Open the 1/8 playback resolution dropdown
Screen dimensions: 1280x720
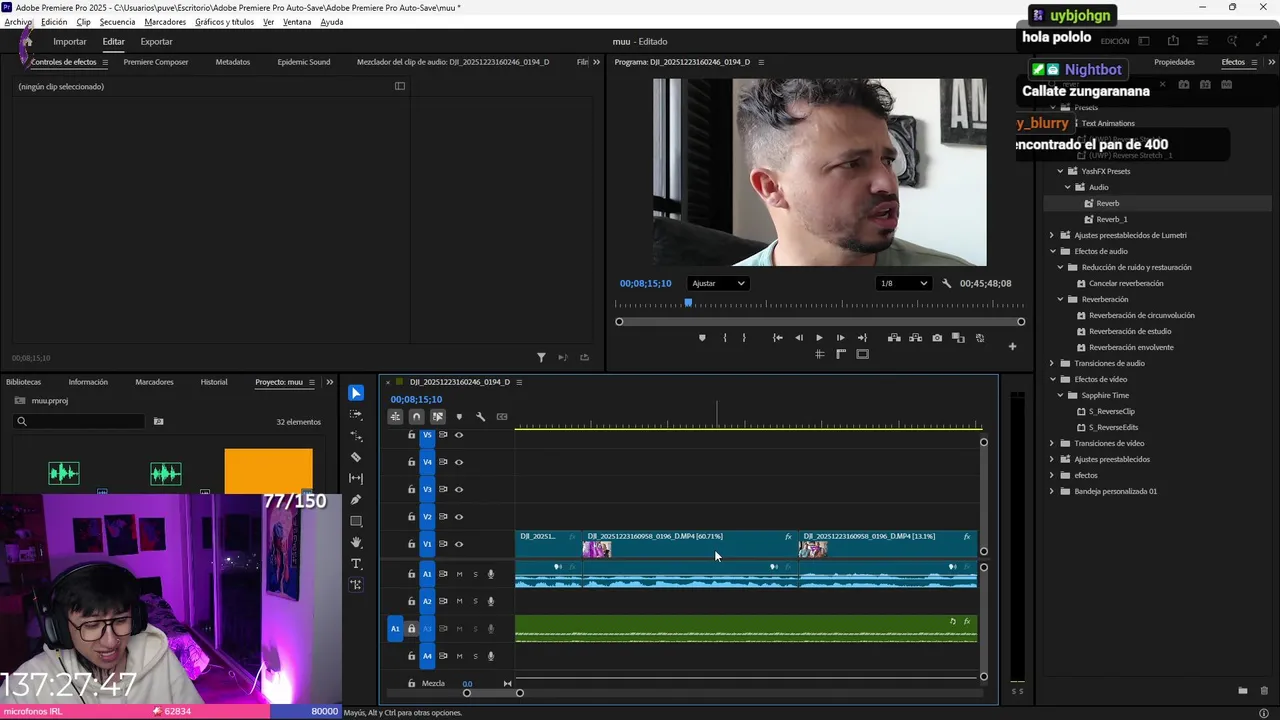pos(903,283)
